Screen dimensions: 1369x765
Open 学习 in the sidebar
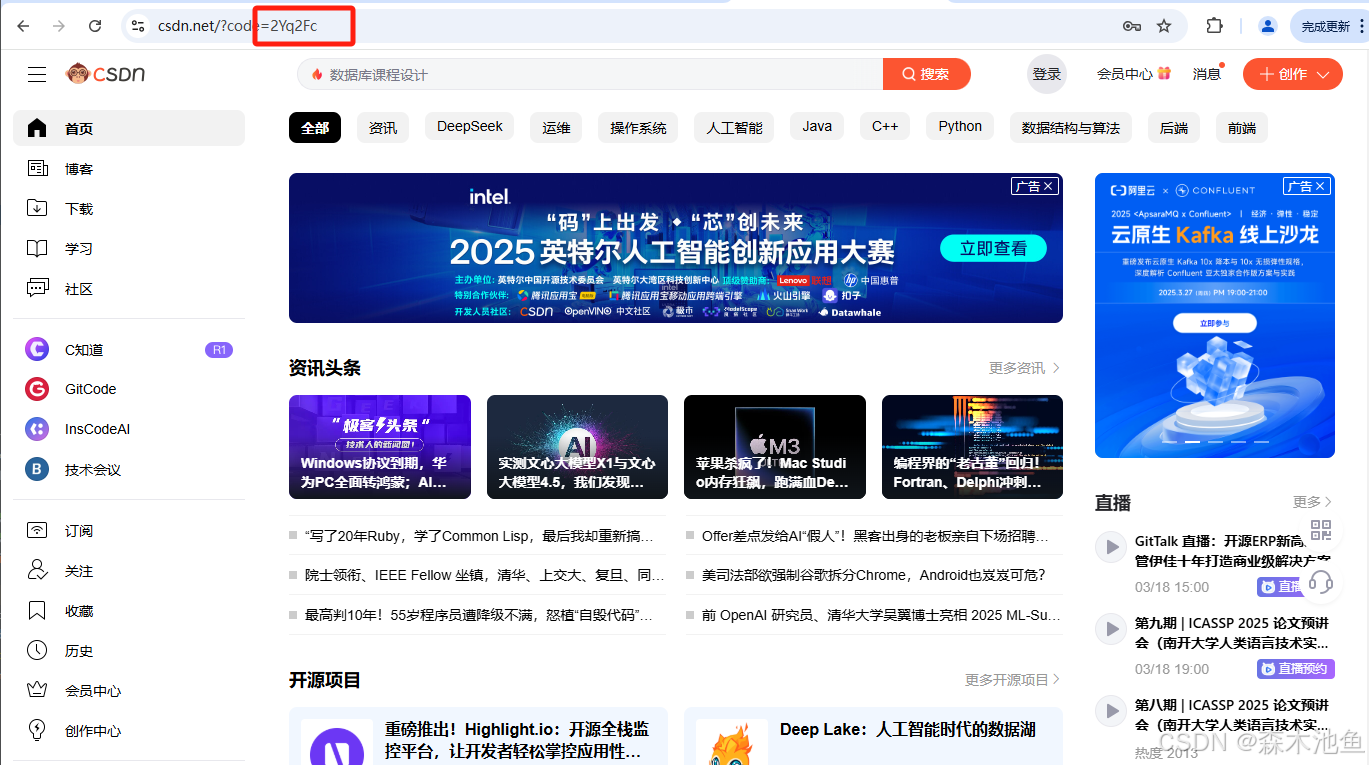[129, 249]
